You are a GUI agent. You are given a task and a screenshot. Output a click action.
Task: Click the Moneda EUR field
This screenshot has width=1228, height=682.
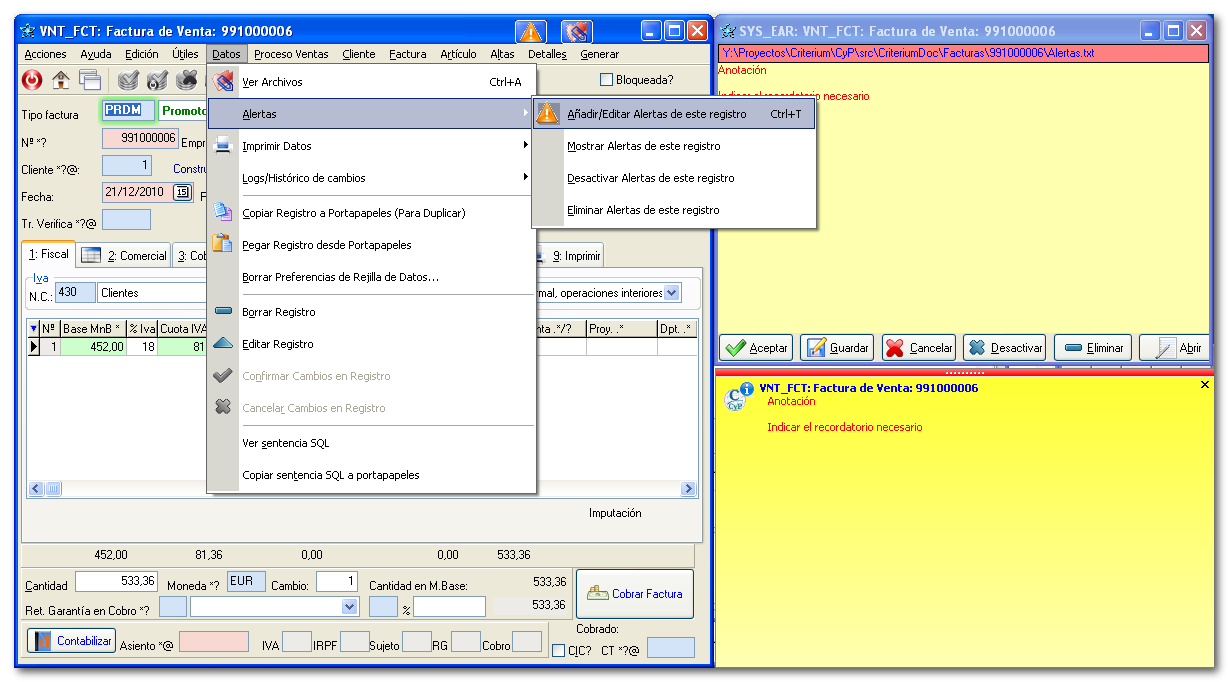(x=246, y=581)
